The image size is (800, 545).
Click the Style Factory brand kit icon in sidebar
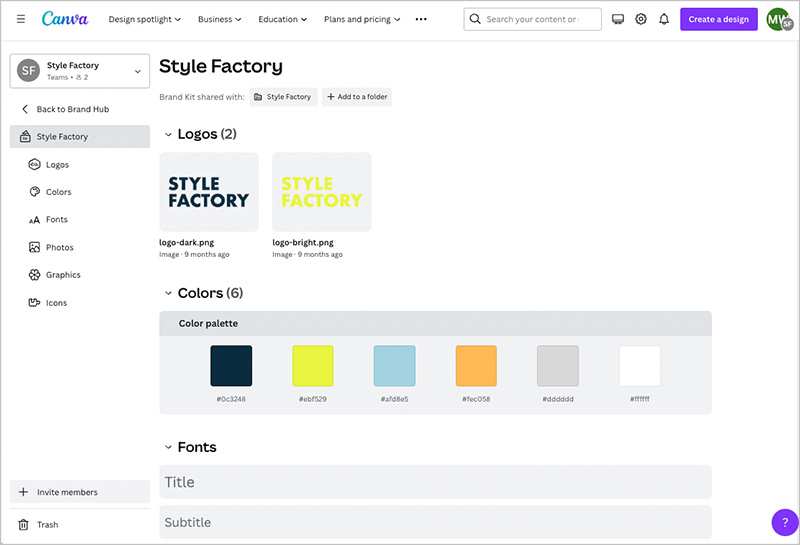tap(25, 136)
